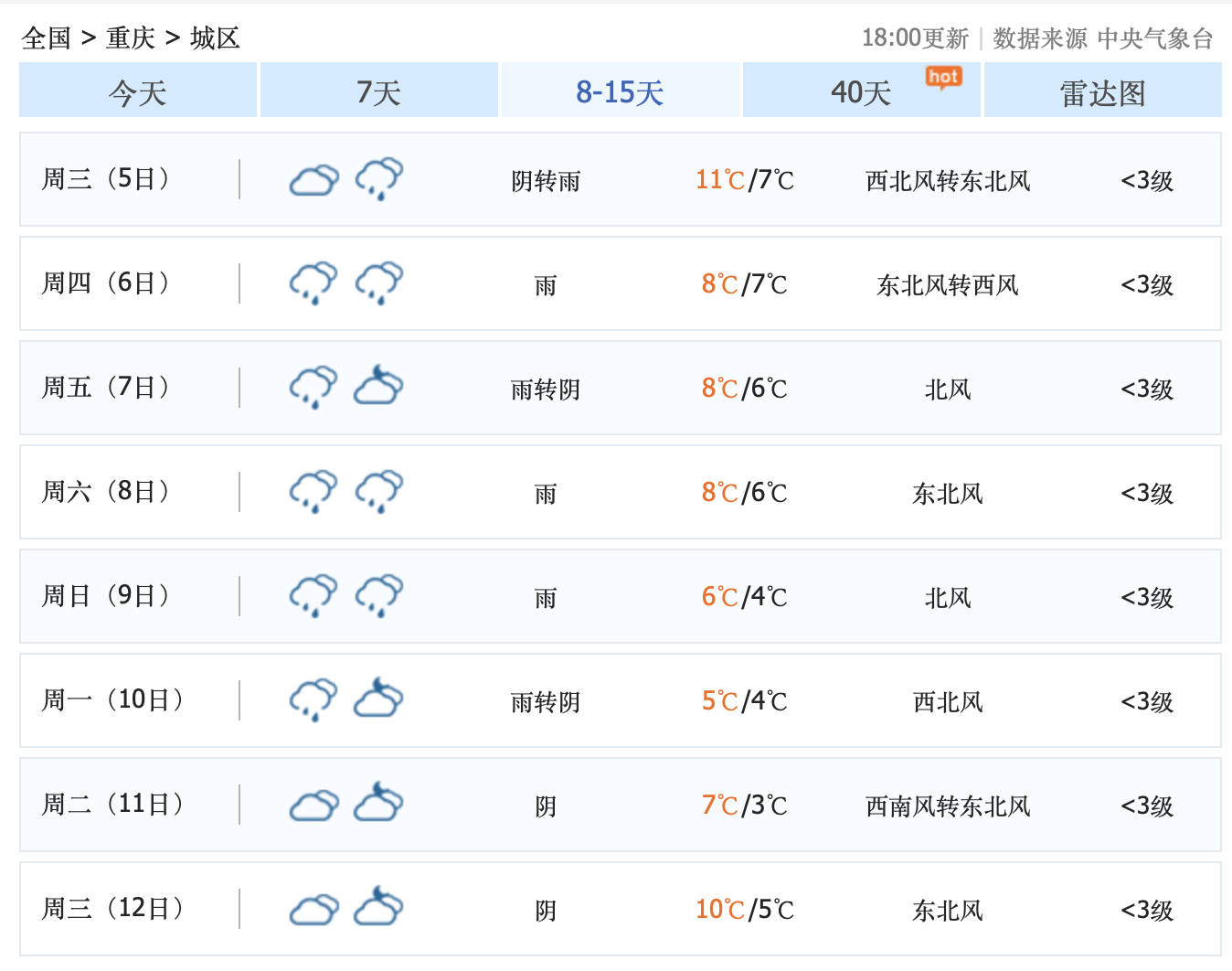Click the rain icon for 周日（9日）
1232x971 pixels.
313,595
